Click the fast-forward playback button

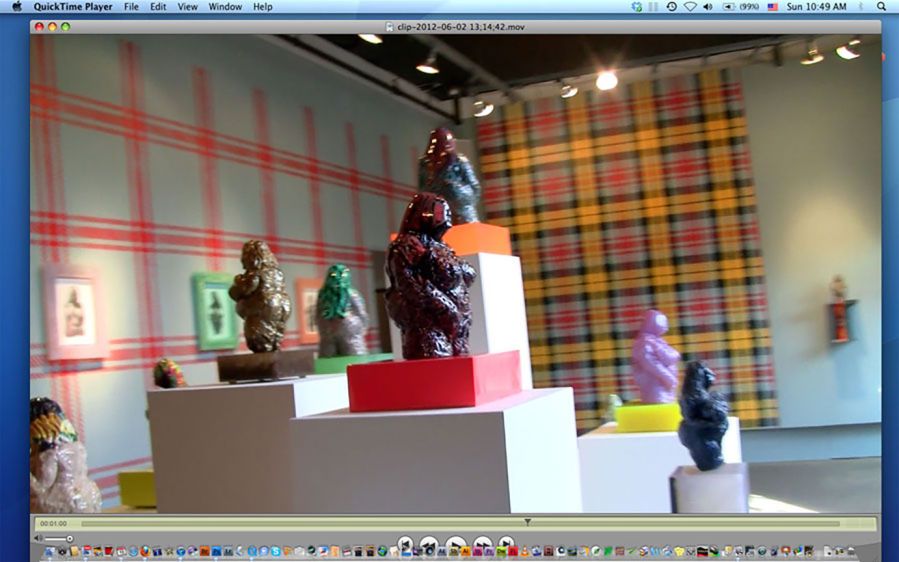coord(483,545)
